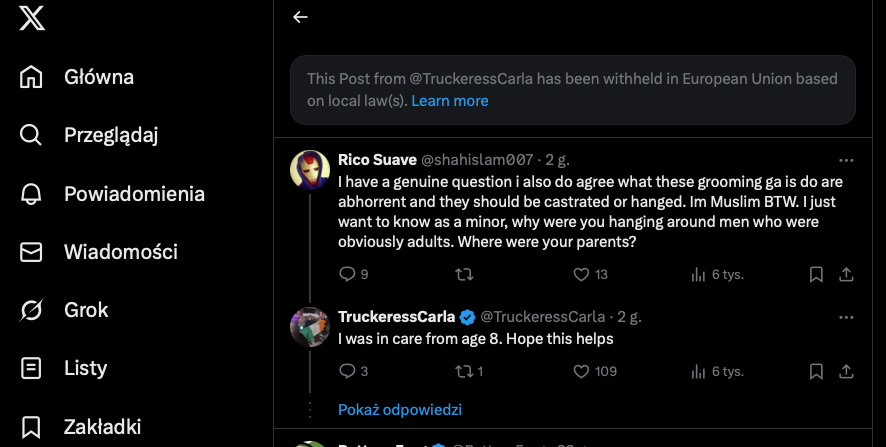Reply to Rico Suave's post

348,274
